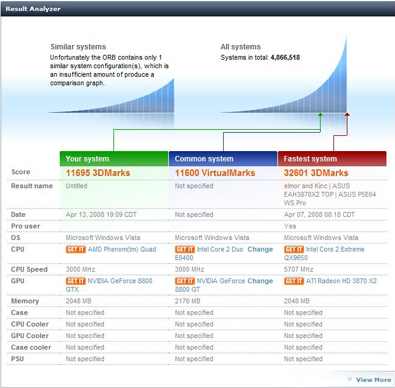The width and height of the screenshot is (395, 388).
Task: Open the AMD Phenom(tm) Quad link
Action: [x=122, y=249]
